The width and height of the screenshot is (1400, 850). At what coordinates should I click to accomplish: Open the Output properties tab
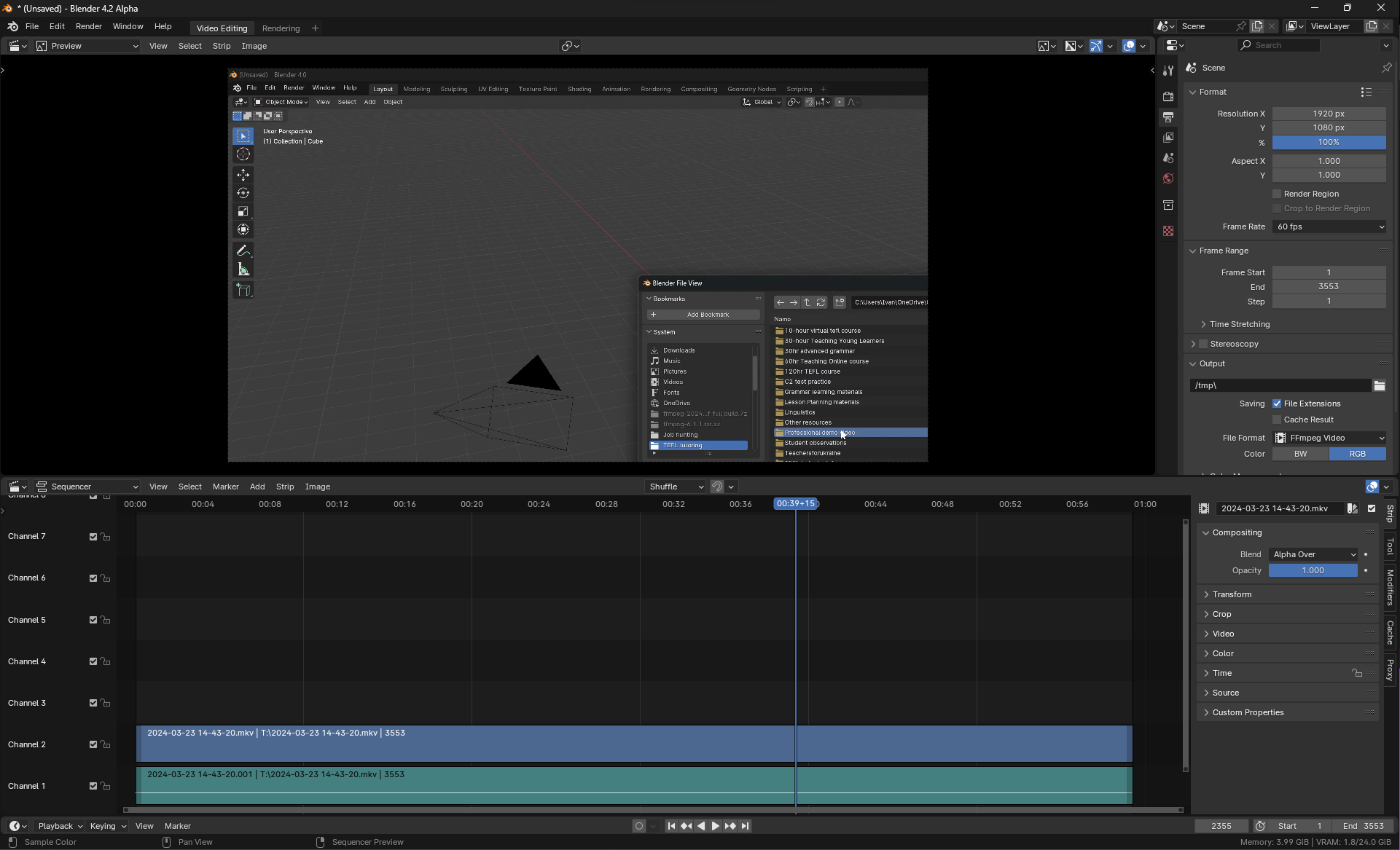click(1168, 117)
